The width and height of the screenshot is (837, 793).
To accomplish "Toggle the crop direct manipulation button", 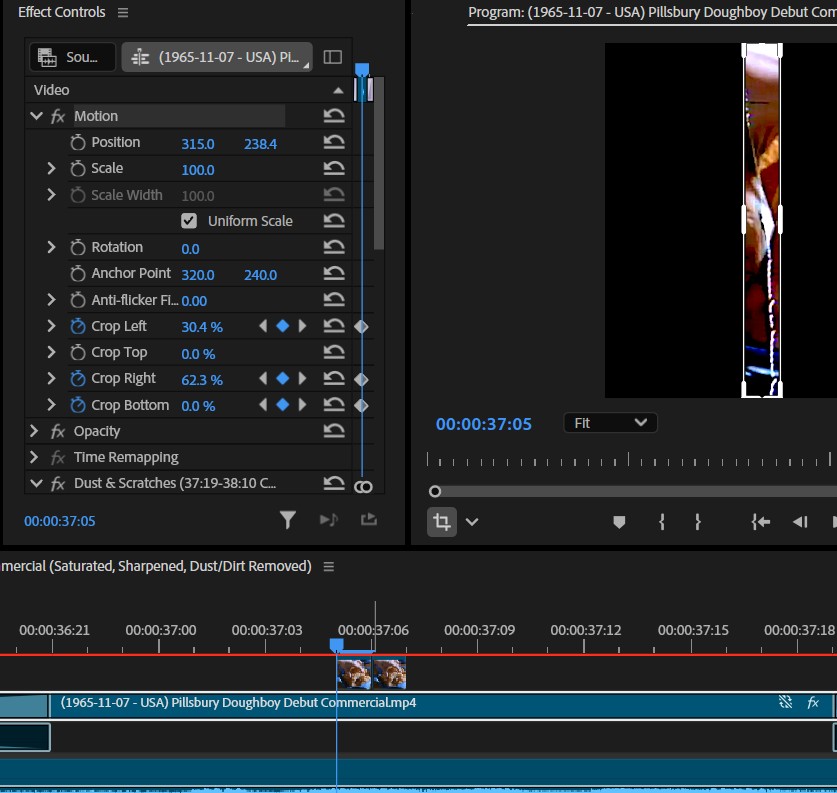I will pyautogui.click(x=441, y=521).
